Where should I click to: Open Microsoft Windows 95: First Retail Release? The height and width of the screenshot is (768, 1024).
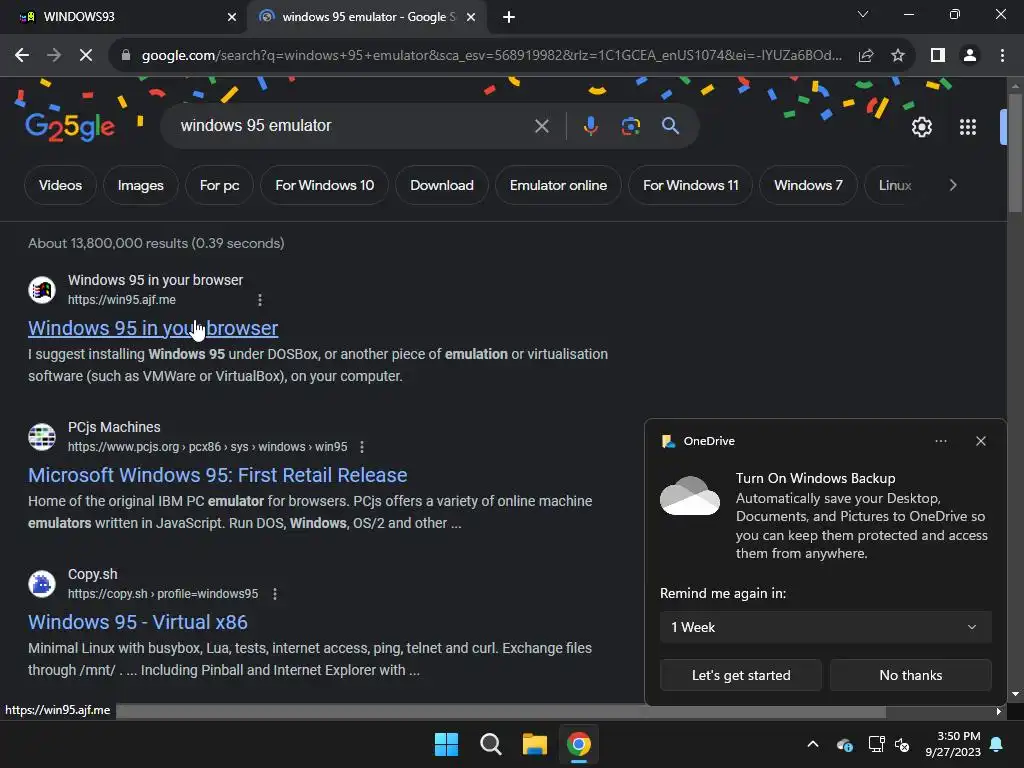217,475
